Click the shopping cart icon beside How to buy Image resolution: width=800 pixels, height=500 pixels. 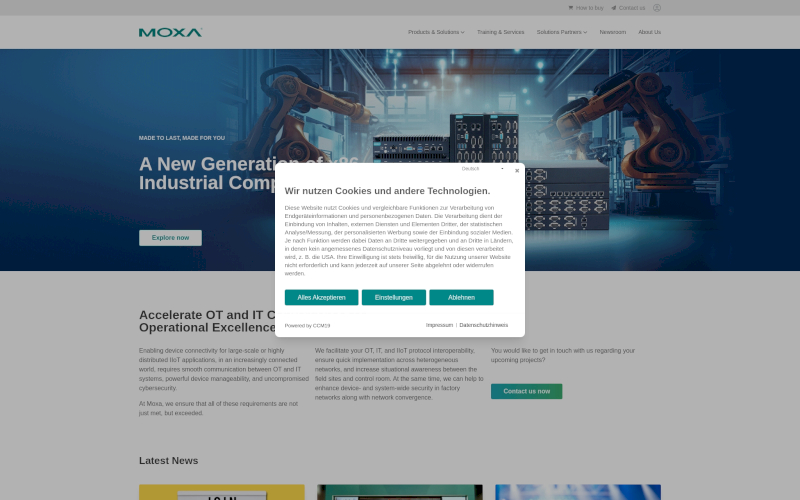571,8
